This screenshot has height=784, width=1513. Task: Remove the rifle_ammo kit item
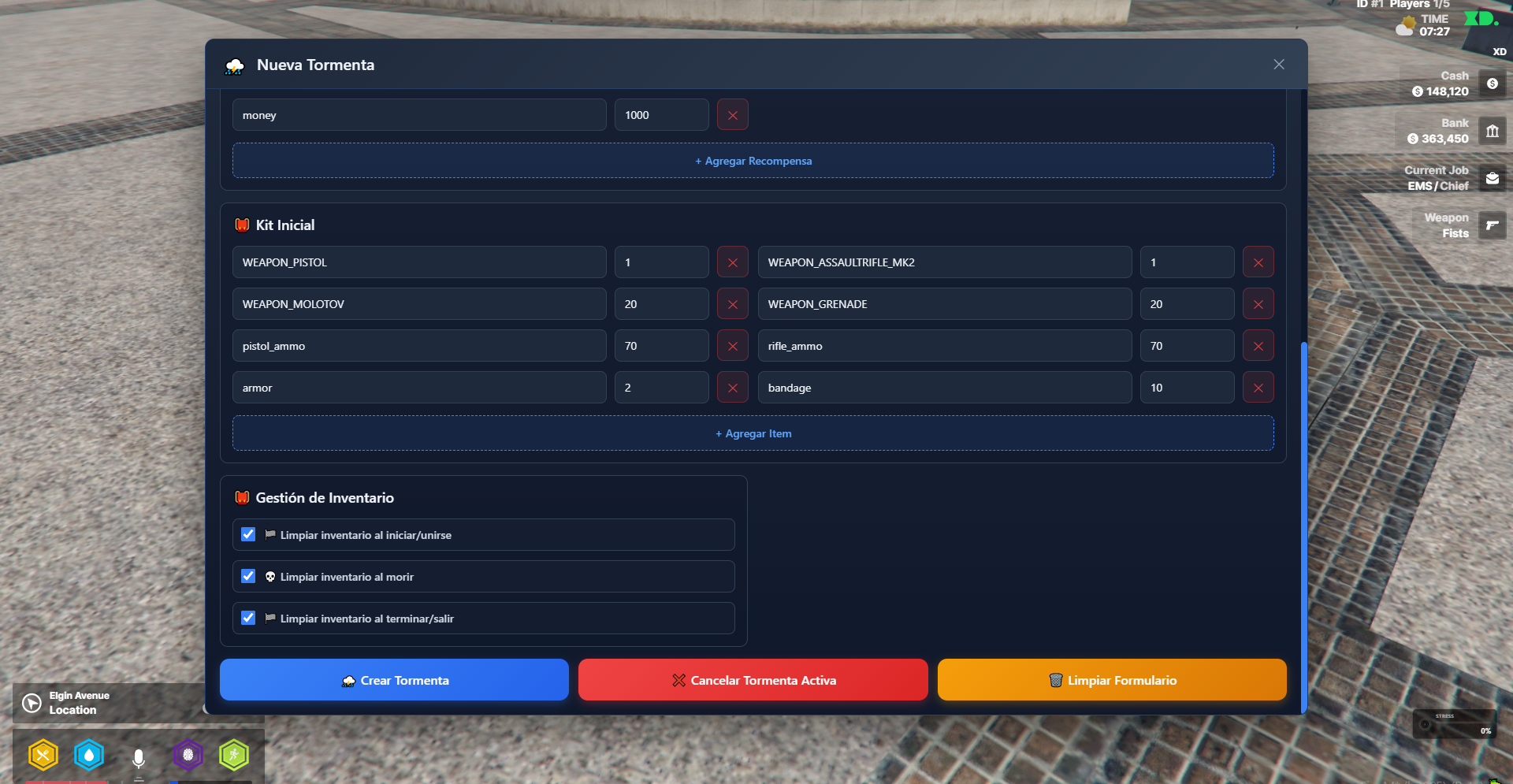point(1258,346)
